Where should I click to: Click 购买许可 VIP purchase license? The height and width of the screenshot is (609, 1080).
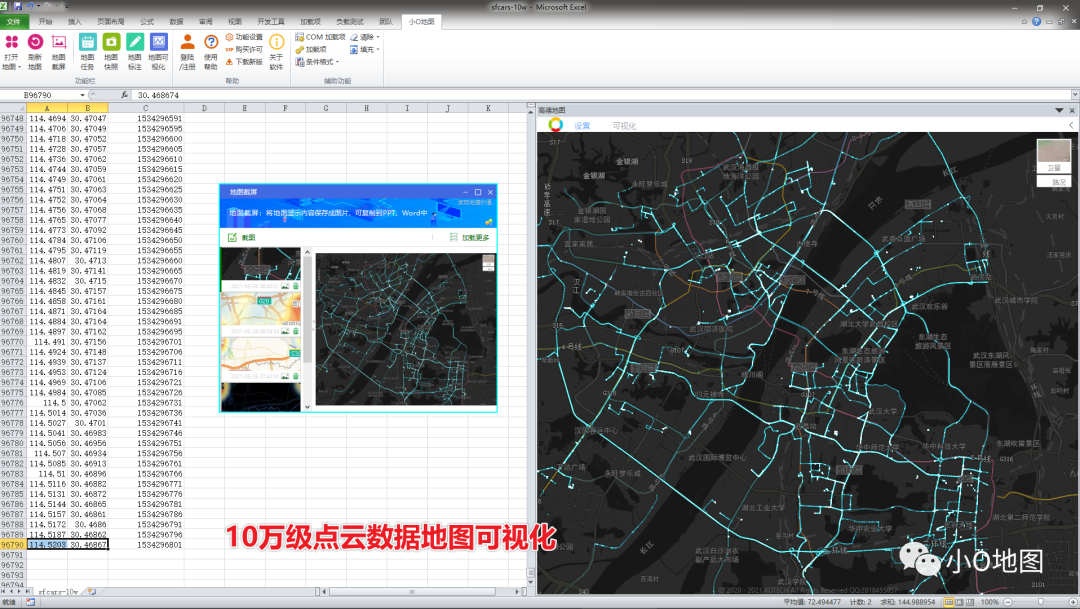244,50
